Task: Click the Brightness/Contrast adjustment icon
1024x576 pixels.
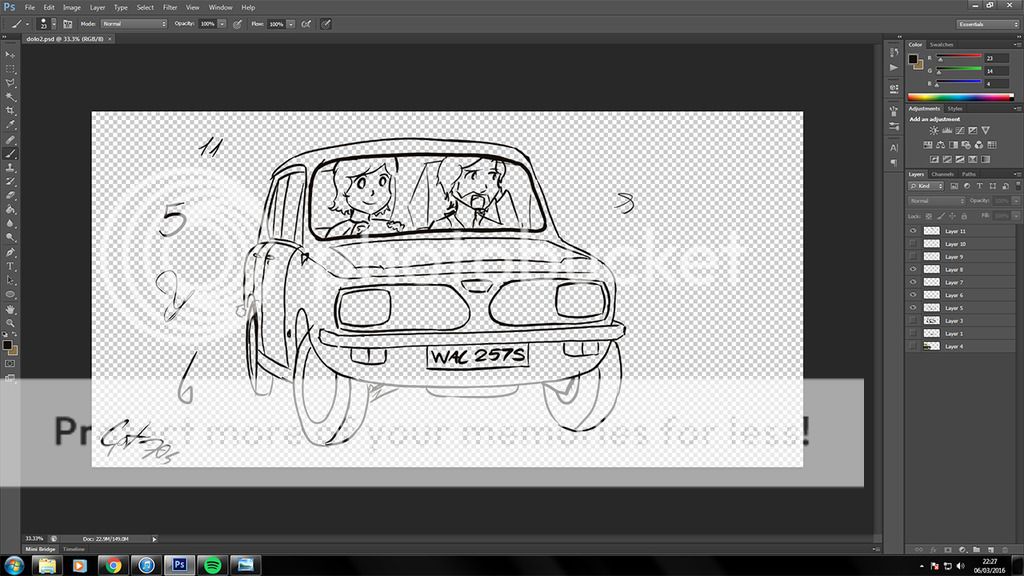Action: [x=933, y=131]
